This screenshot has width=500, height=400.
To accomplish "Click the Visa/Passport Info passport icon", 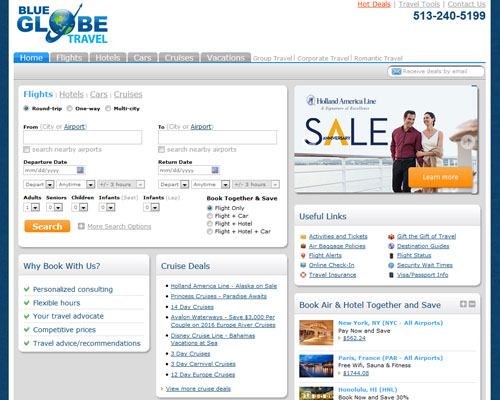I will click(x=391, y=275).
